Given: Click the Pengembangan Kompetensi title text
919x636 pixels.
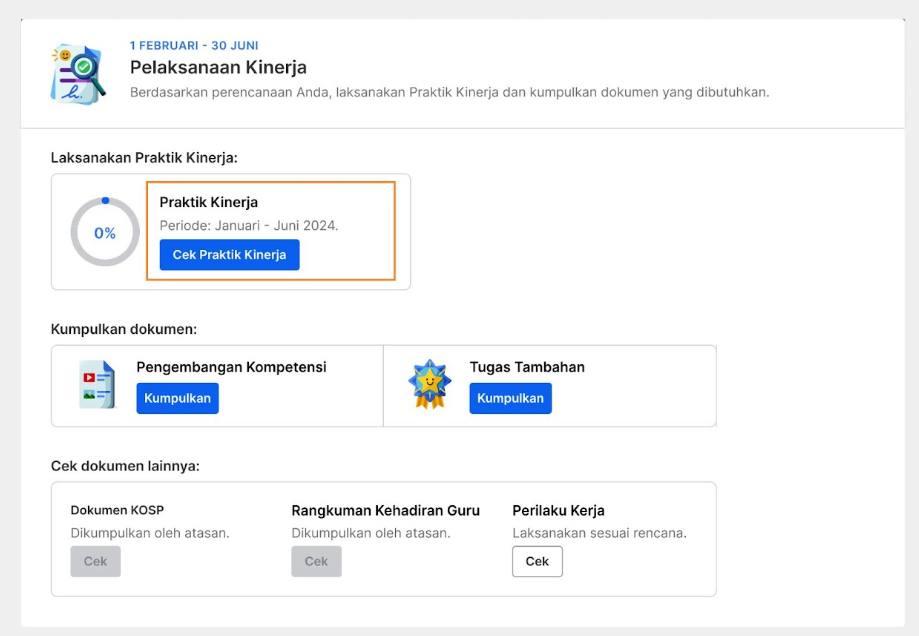Looking at the screenshot, I should click(232, 367).
